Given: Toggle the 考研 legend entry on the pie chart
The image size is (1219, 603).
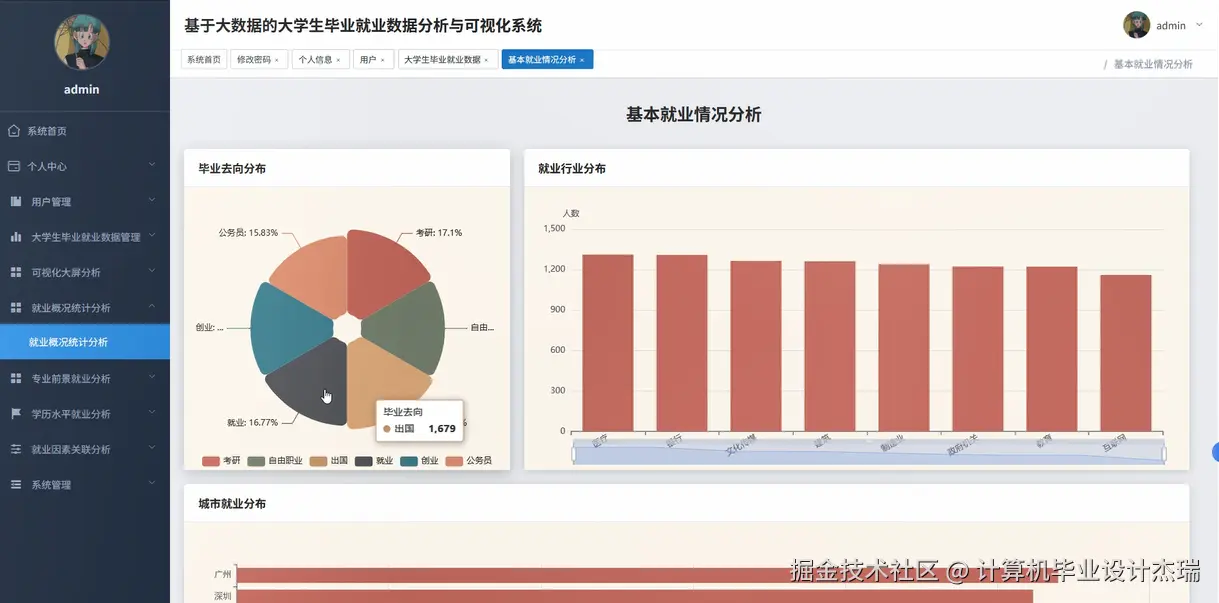Looking at the screenshot, I should pos(222,461).
